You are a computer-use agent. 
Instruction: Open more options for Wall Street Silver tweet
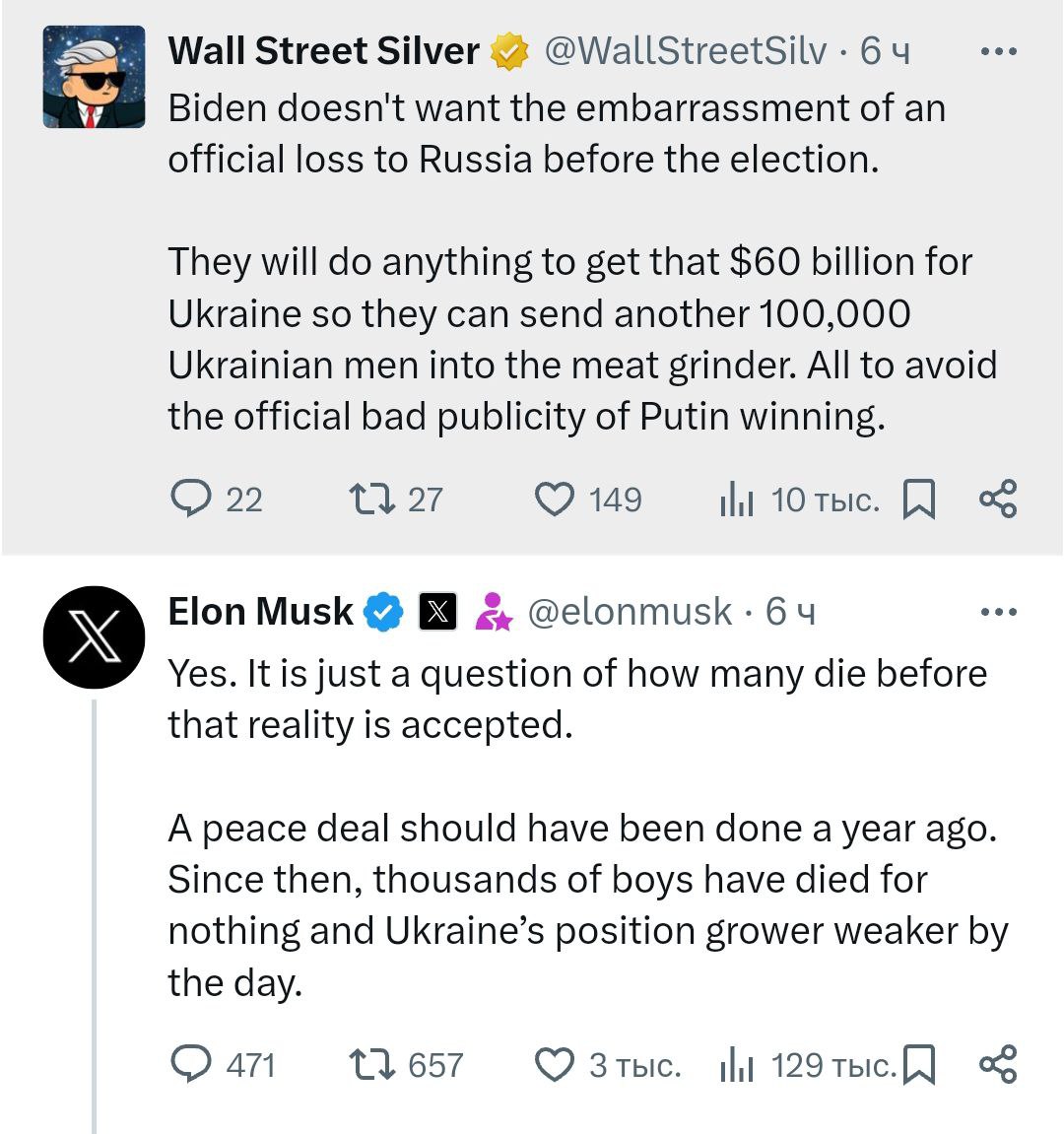(x=998, y=51)
